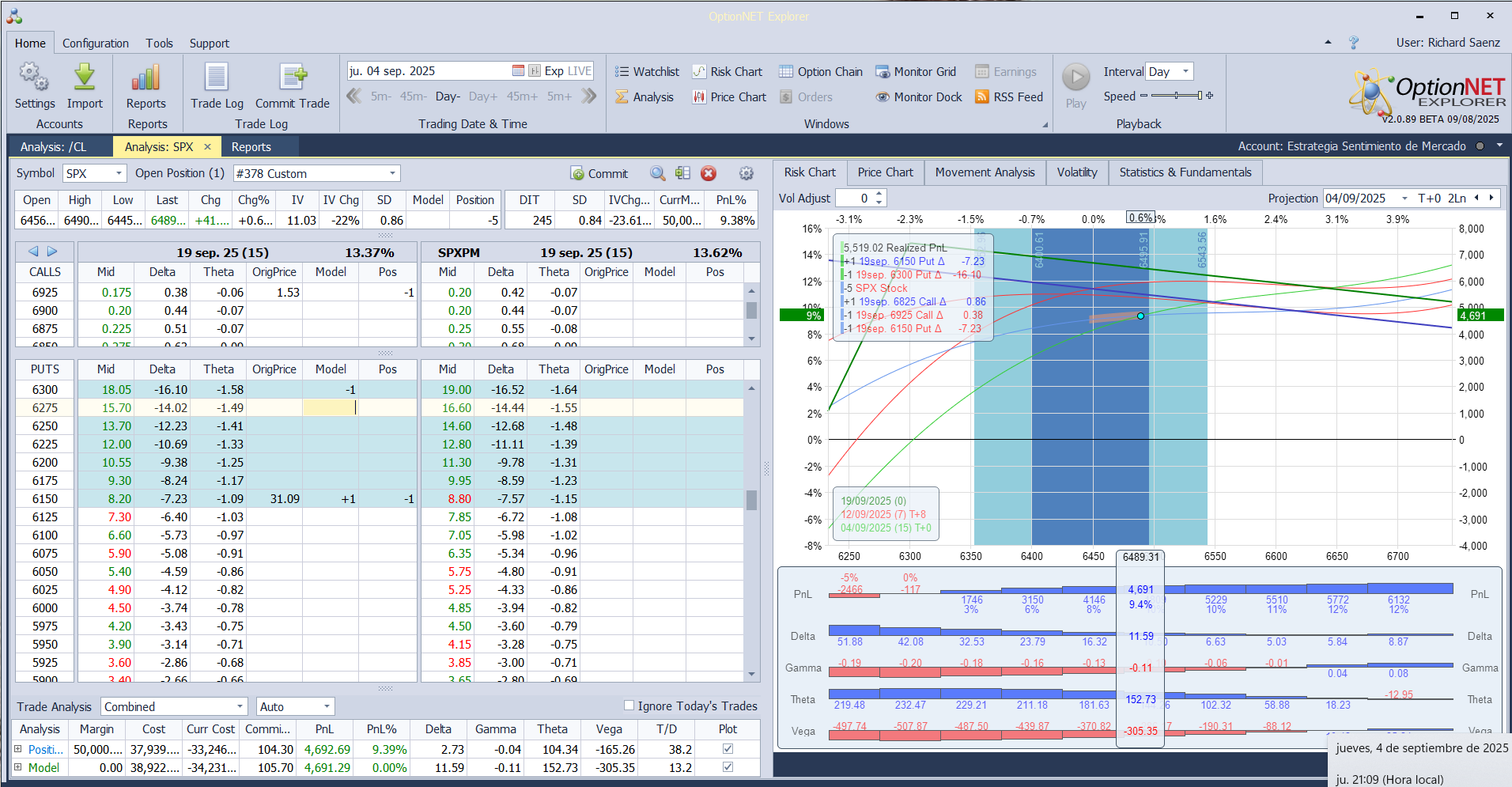Decrease playback speed with minus button

point(1143,96)
